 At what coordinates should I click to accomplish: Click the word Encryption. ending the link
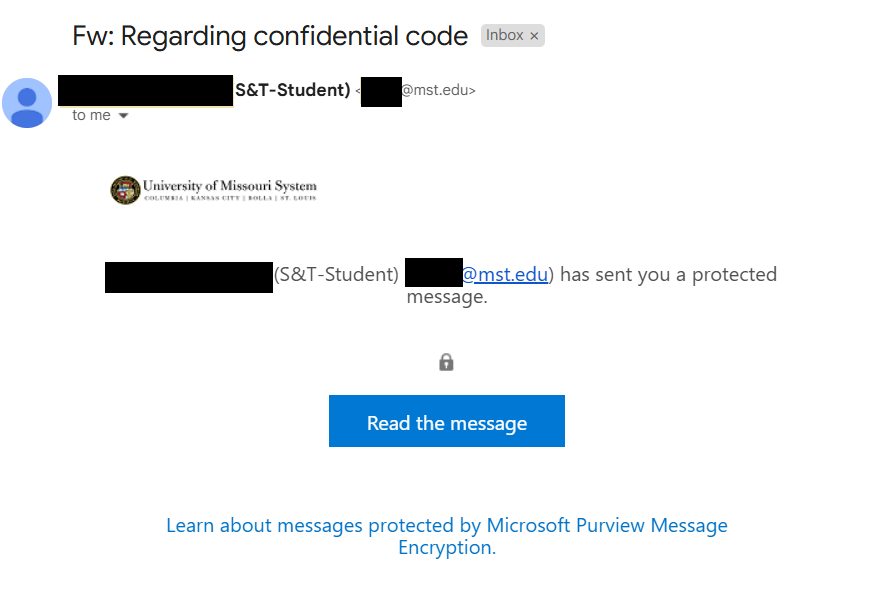[447, 548]
